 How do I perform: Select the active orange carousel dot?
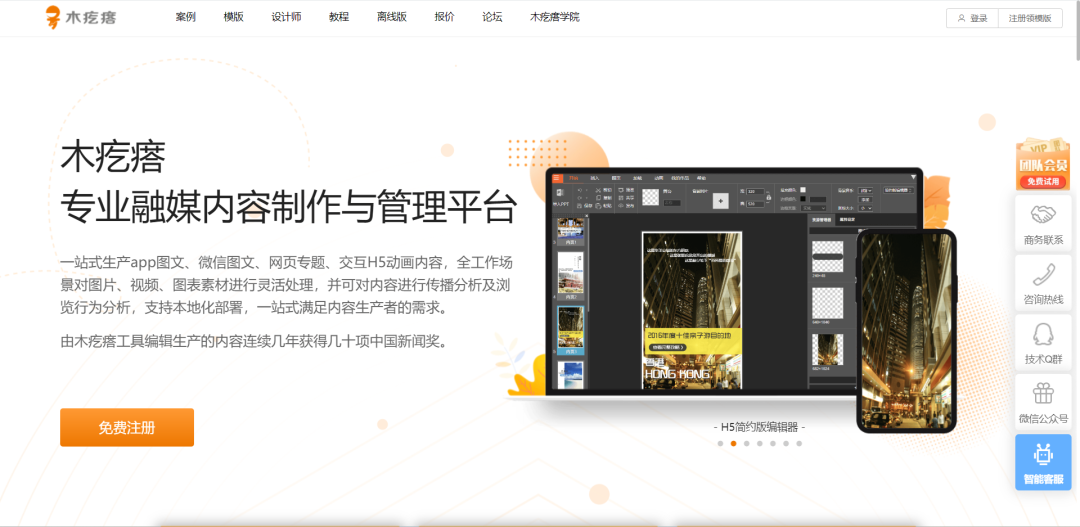click(x=734, y=444)
